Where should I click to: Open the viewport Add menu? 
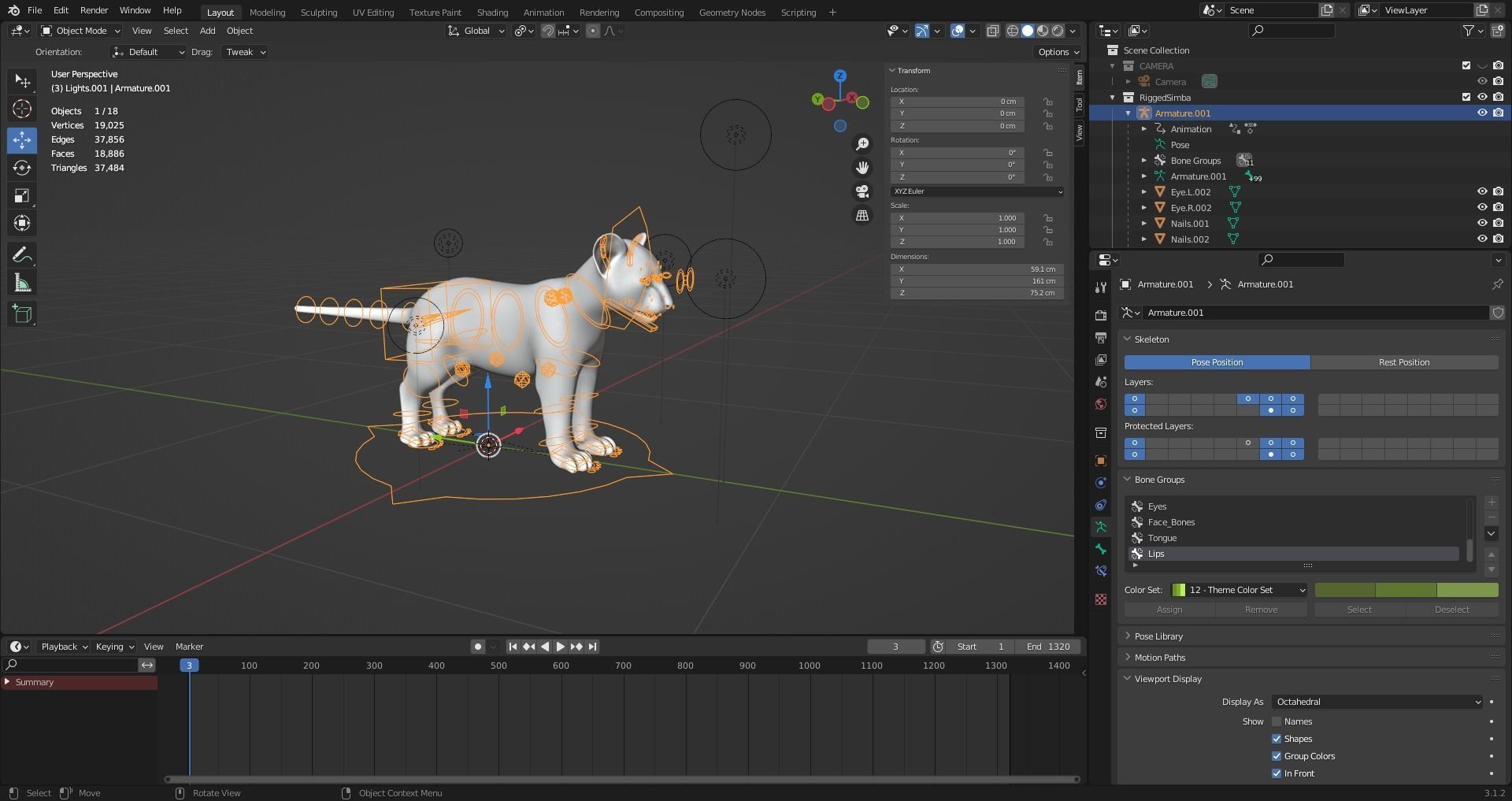207,31
